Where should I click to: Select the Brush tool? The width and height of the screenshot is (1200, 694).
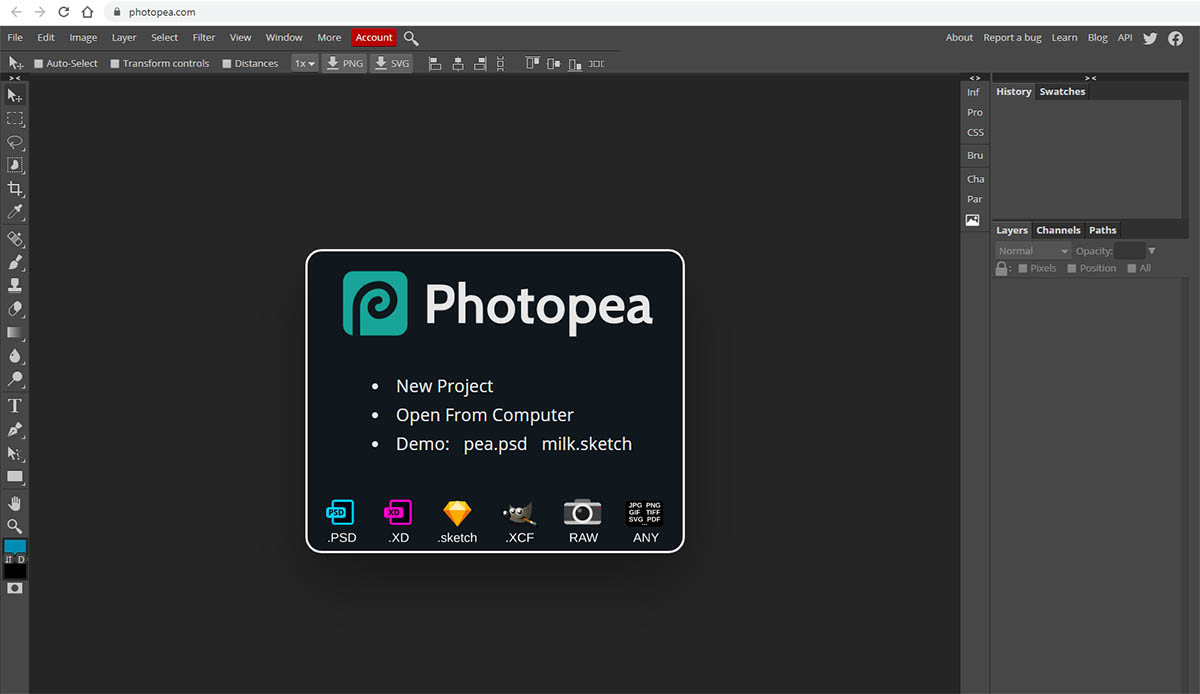[x=15, y=263]
